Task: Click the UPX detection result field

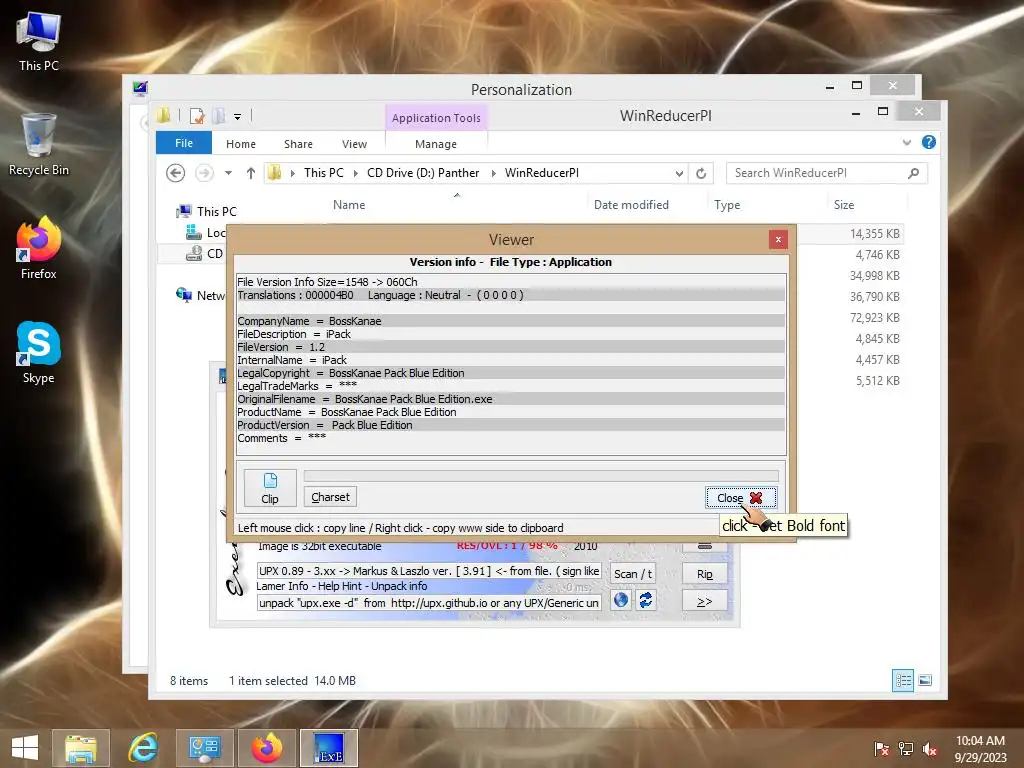Action: point(429,571)
